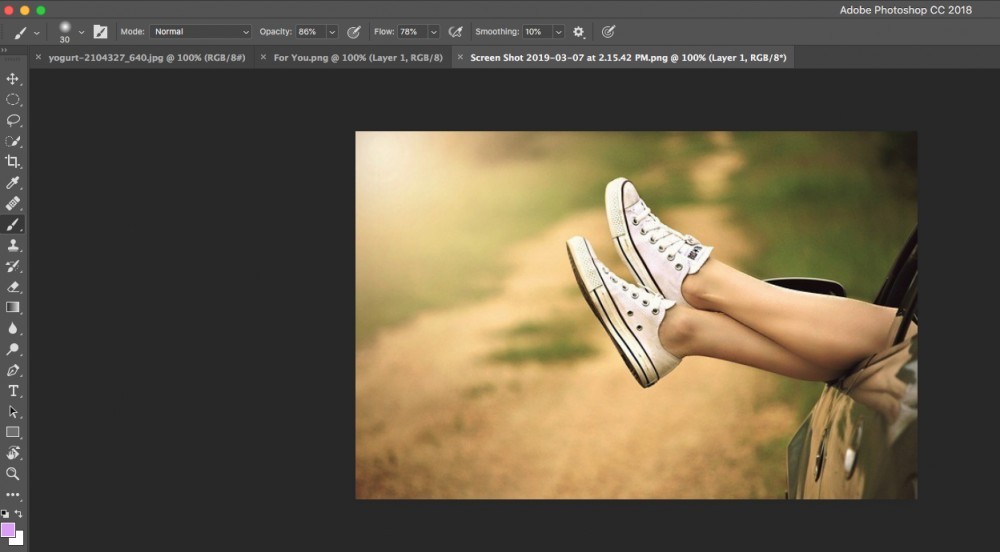1000x552 pixels.
Task: Close the yogurt-2104327_640.jpg document tab
Action: point(38,57)
